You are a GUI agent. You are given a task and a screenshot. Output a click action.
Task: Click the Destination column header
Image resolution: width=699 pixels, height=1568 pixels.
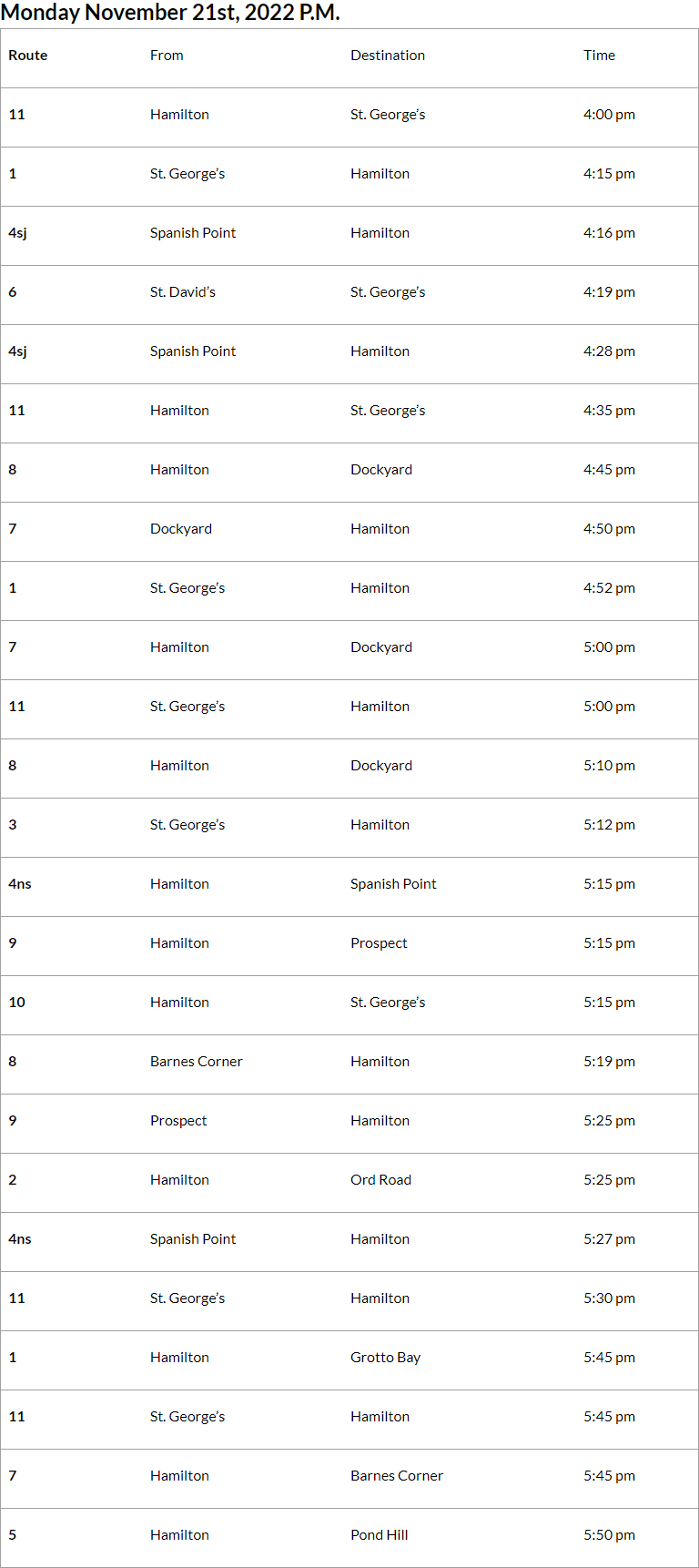pos(388,56)
